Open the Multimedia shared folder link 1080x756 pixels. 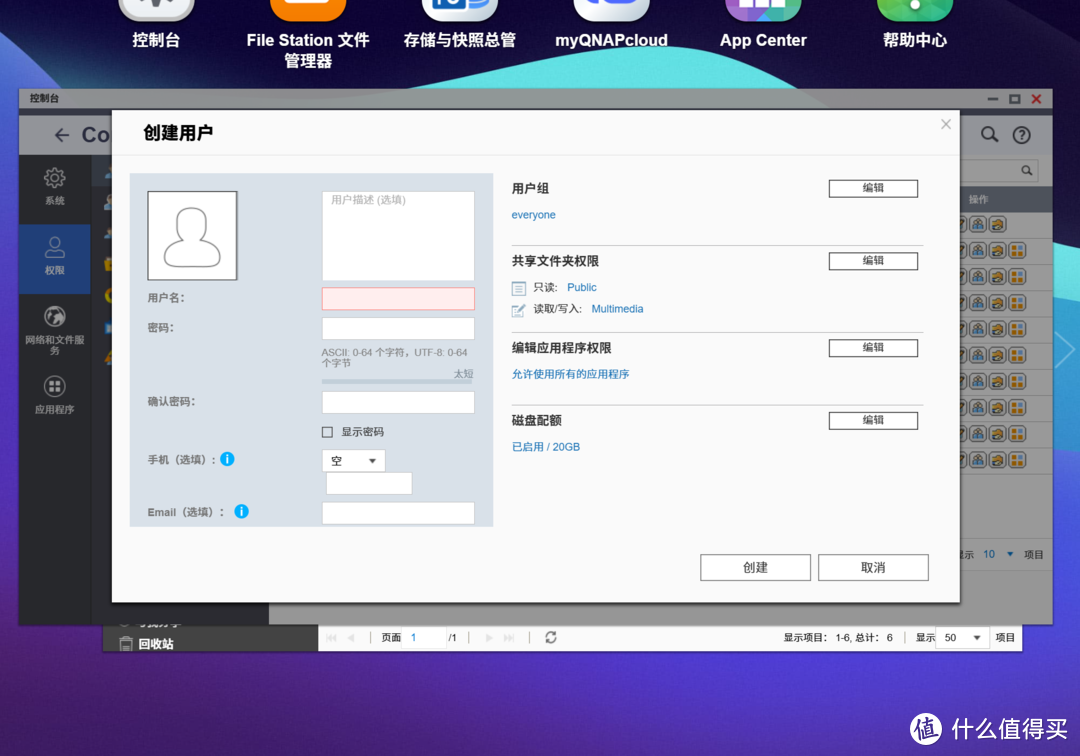coord(617,308)
